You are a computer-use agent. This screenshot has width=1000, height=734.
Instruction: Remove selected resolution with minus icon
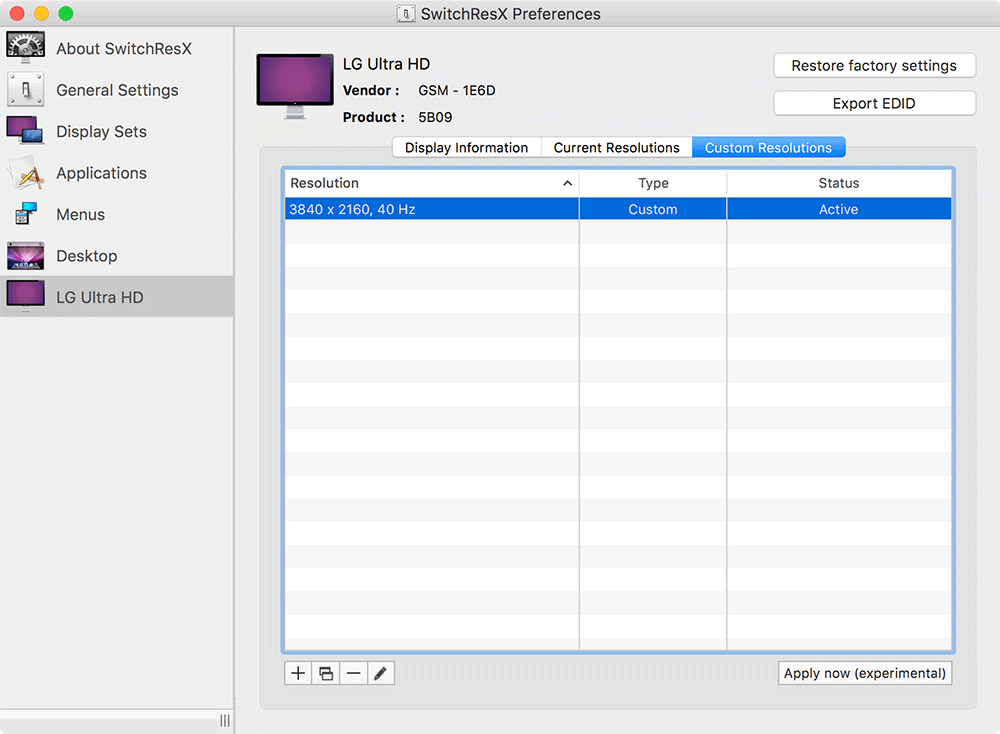[x=353, y=673]
